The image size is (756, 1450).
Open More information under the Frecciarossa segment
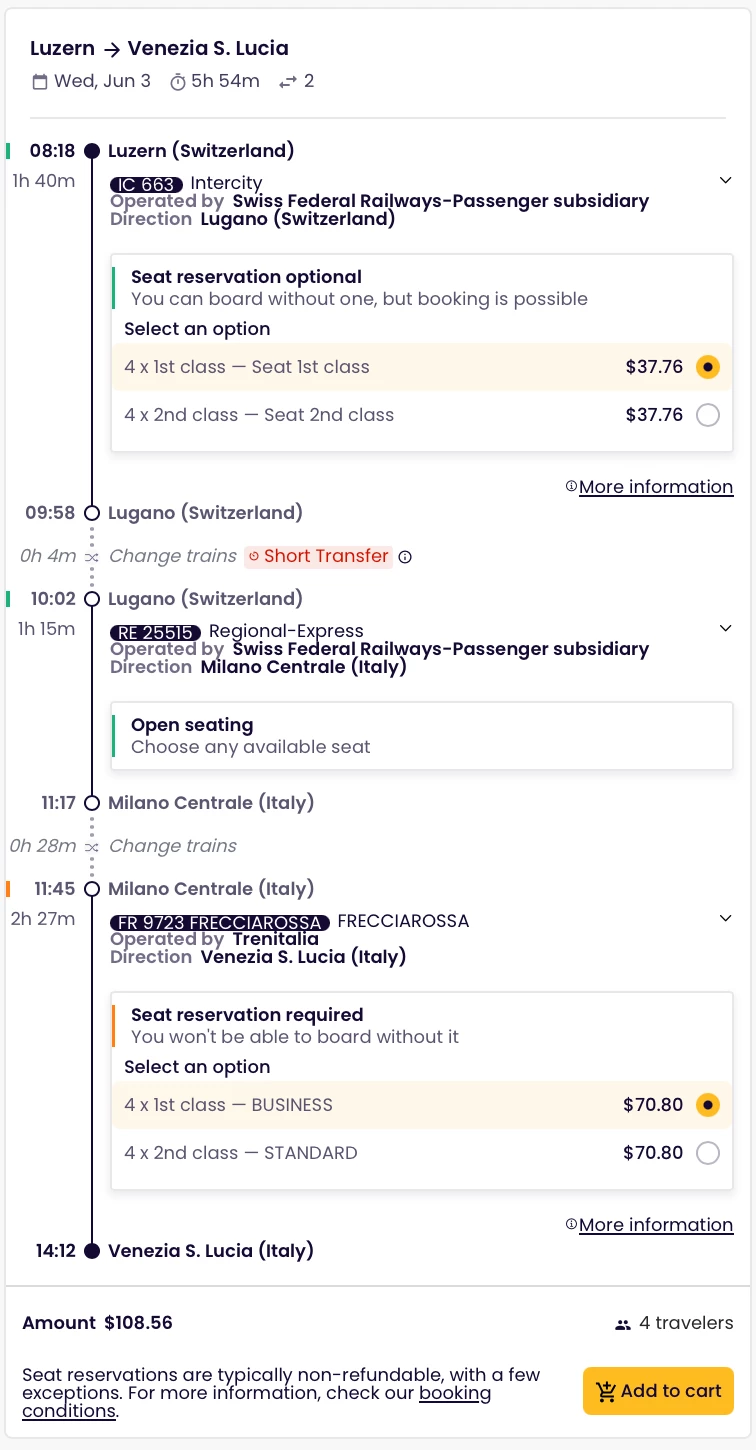coord(655,1225)
